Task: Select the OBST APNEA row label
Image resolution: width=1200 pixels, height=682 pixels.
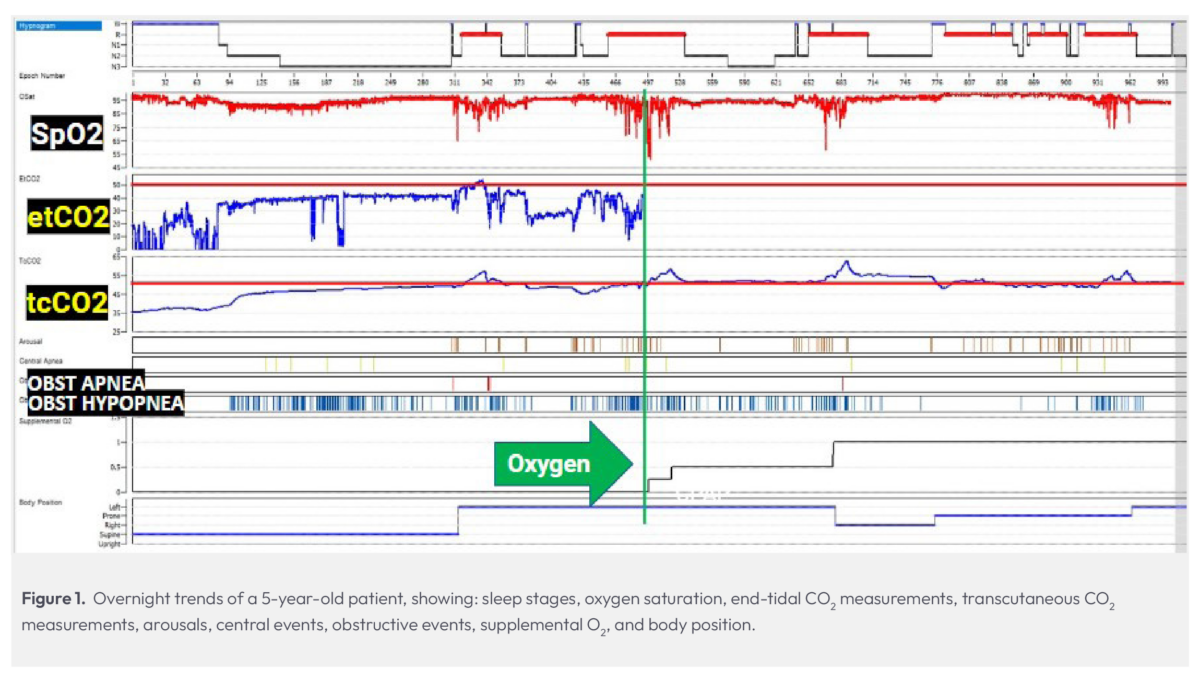Action: [x=86, y=384]
